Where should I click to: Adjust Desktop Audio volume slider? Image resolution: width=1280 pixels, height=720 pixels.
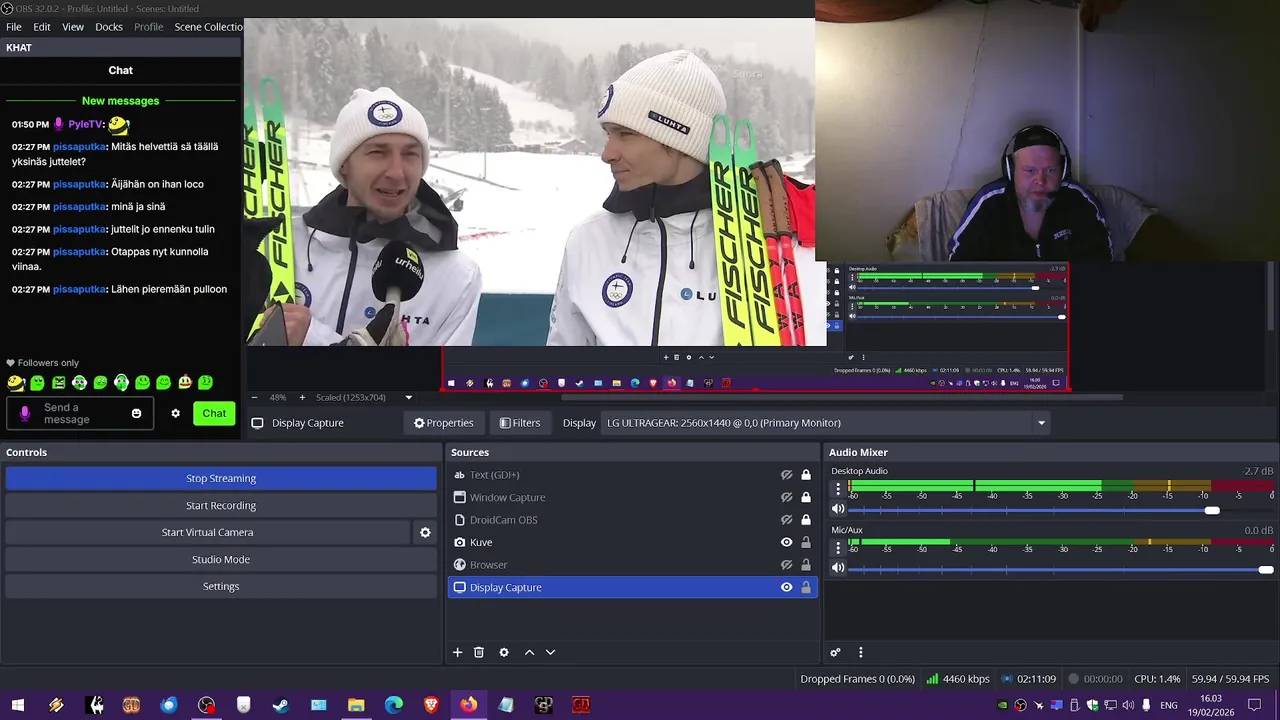1212,510
